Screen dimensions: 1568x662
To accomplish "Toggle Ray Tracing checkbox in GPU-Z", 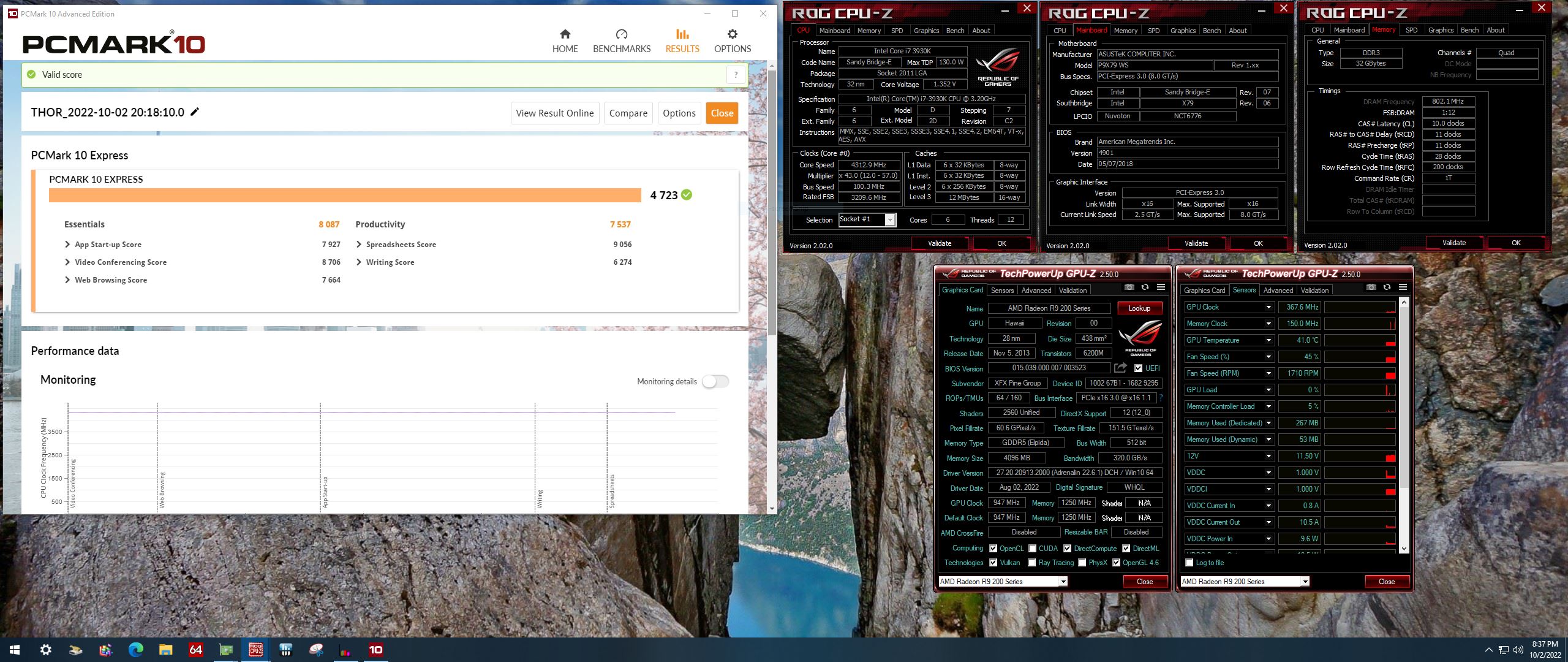I will 1032,563.
